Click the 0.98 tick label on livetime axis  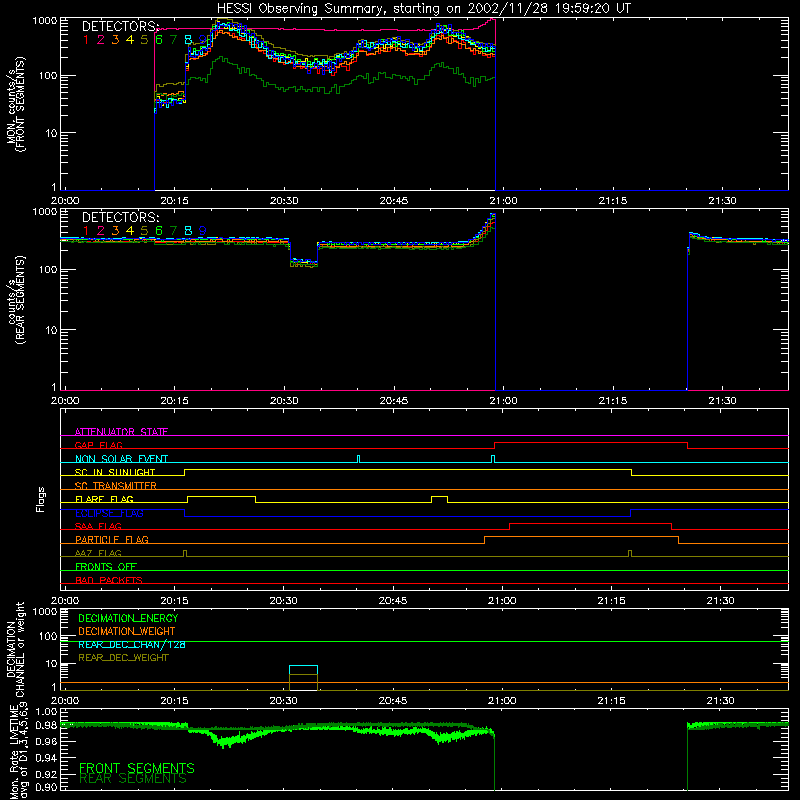(x=45, y=726)
